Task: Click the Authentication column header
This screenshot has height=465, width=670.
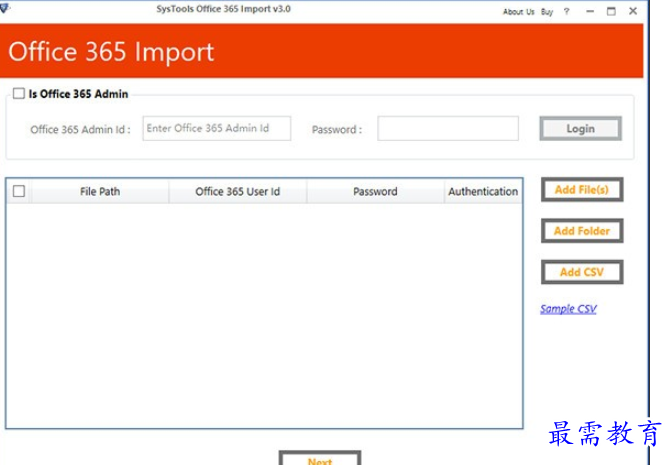Action: (483, 191)
